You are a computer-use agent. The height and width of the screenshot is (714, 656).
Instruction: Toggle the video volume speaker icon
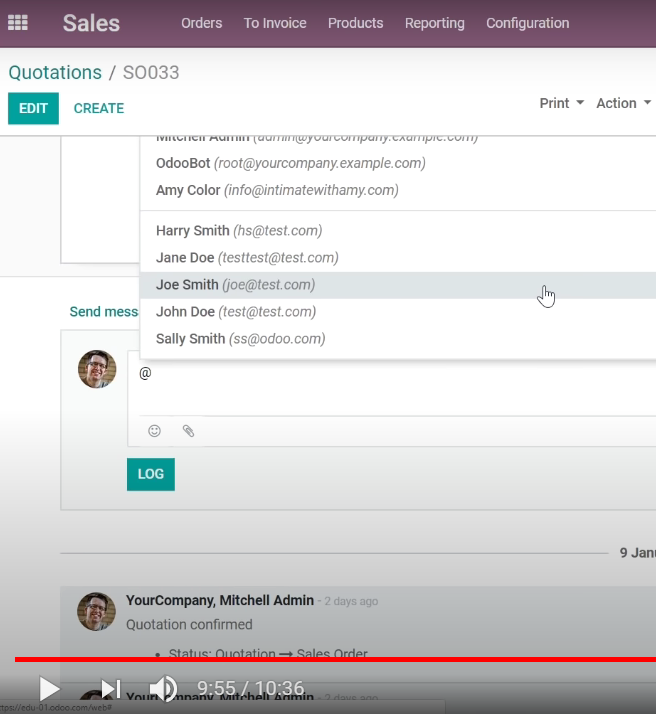163,688
